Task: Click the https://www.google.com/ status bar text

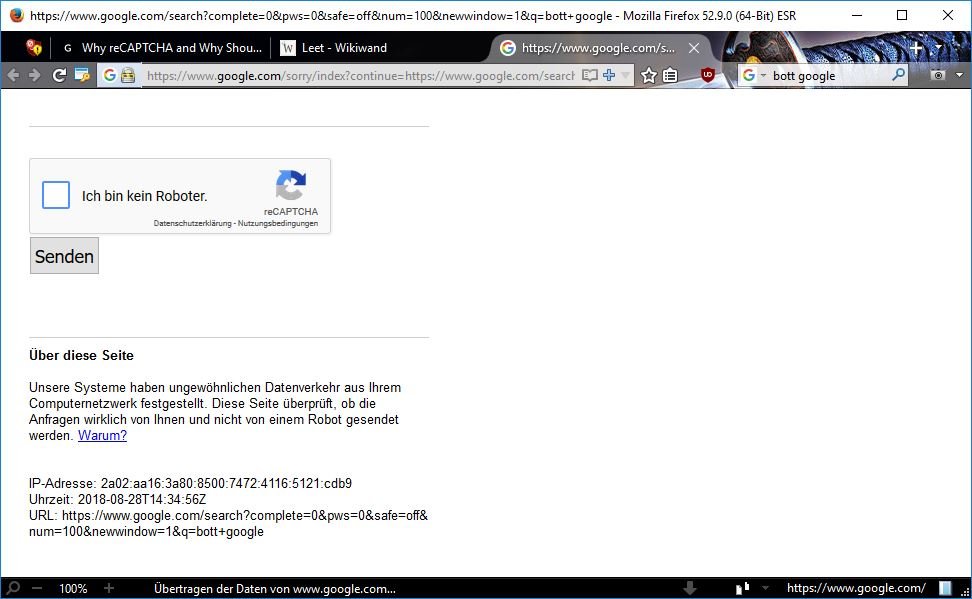Action: 856,588
